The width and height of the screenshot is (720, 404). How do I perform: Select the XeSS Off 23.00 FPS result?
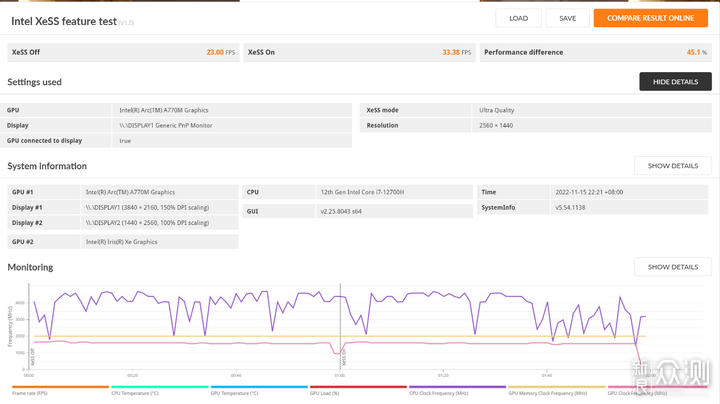(123, 52)
